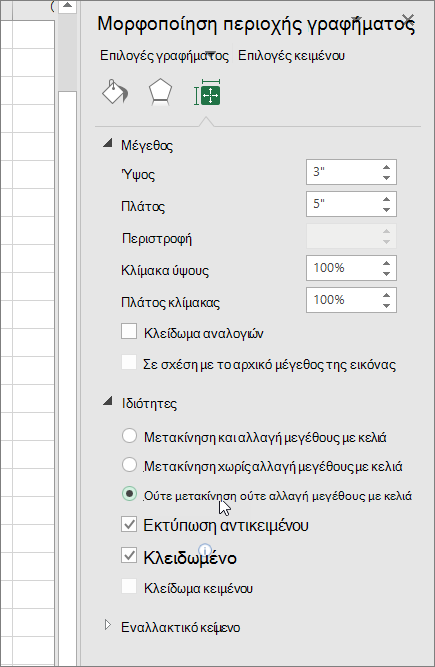
Task: Switch to Επιλογές κειμένου tab
Action: pos(291,56)
